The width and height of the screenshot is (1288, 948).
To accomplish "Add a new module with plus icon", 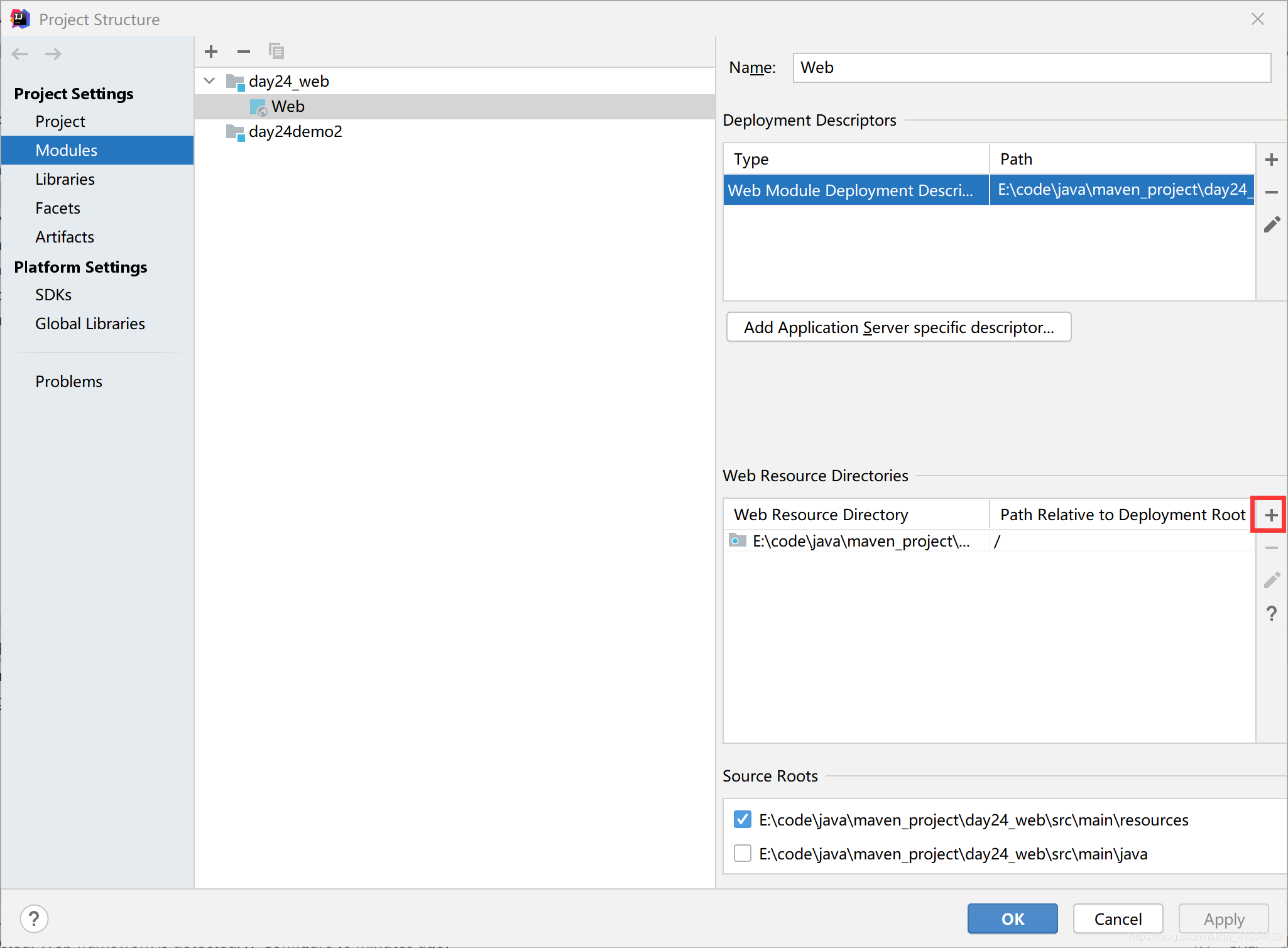I will [212, 52].
